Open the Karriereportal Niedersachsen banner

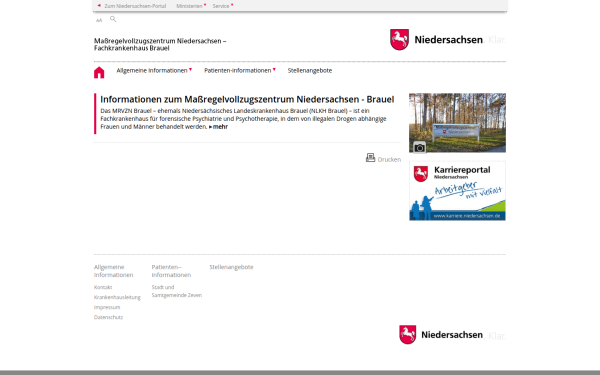457,191
